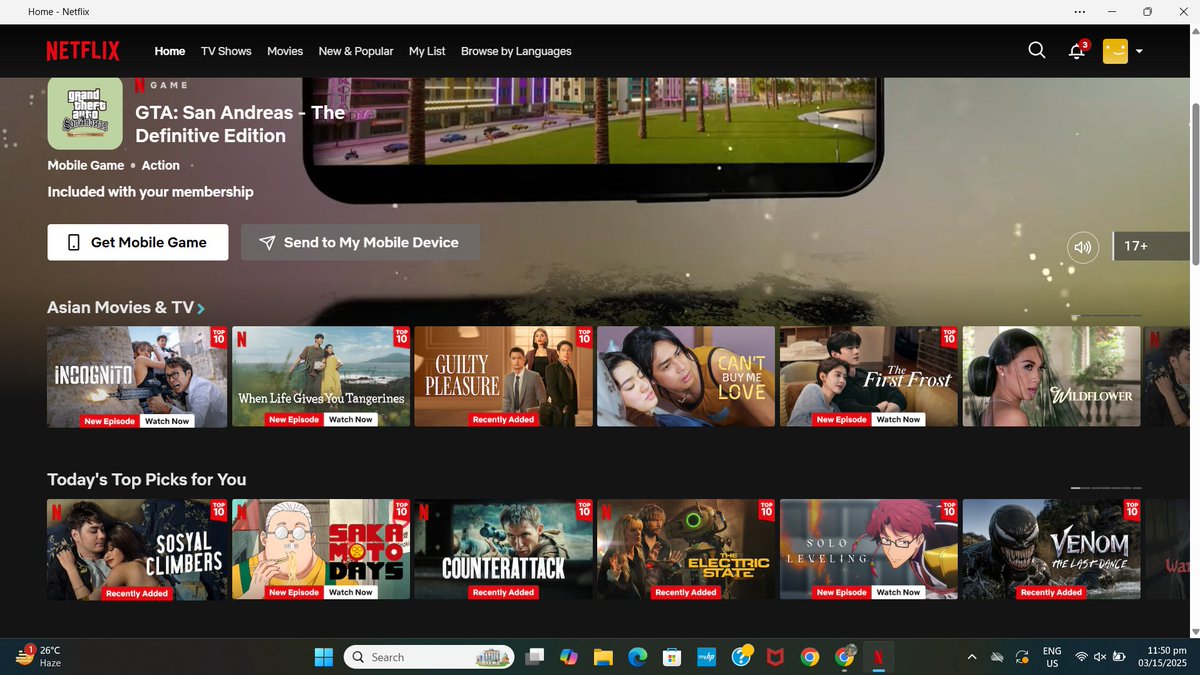Open Sosyal Climbers card
Viewport: 1200px width, 675px height.
[x=137, y=550]
